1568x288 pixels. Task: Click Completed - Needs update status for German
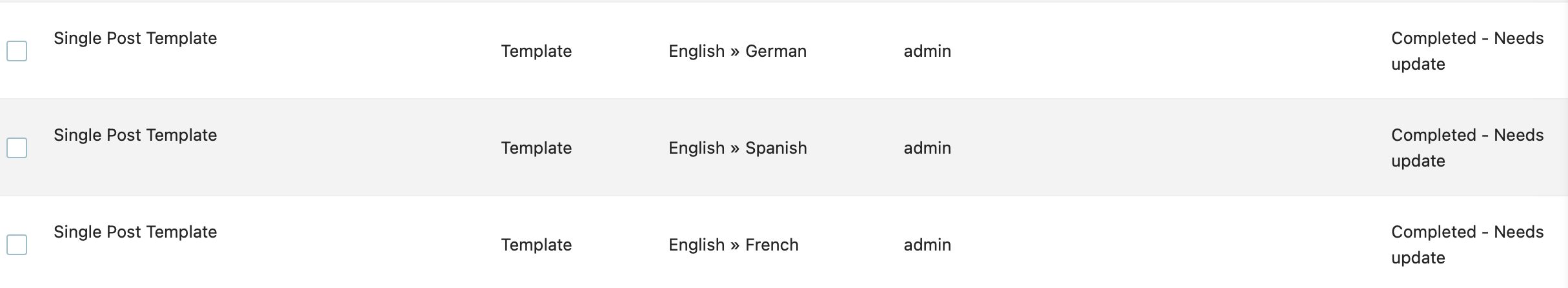(x=1467, y=51)
